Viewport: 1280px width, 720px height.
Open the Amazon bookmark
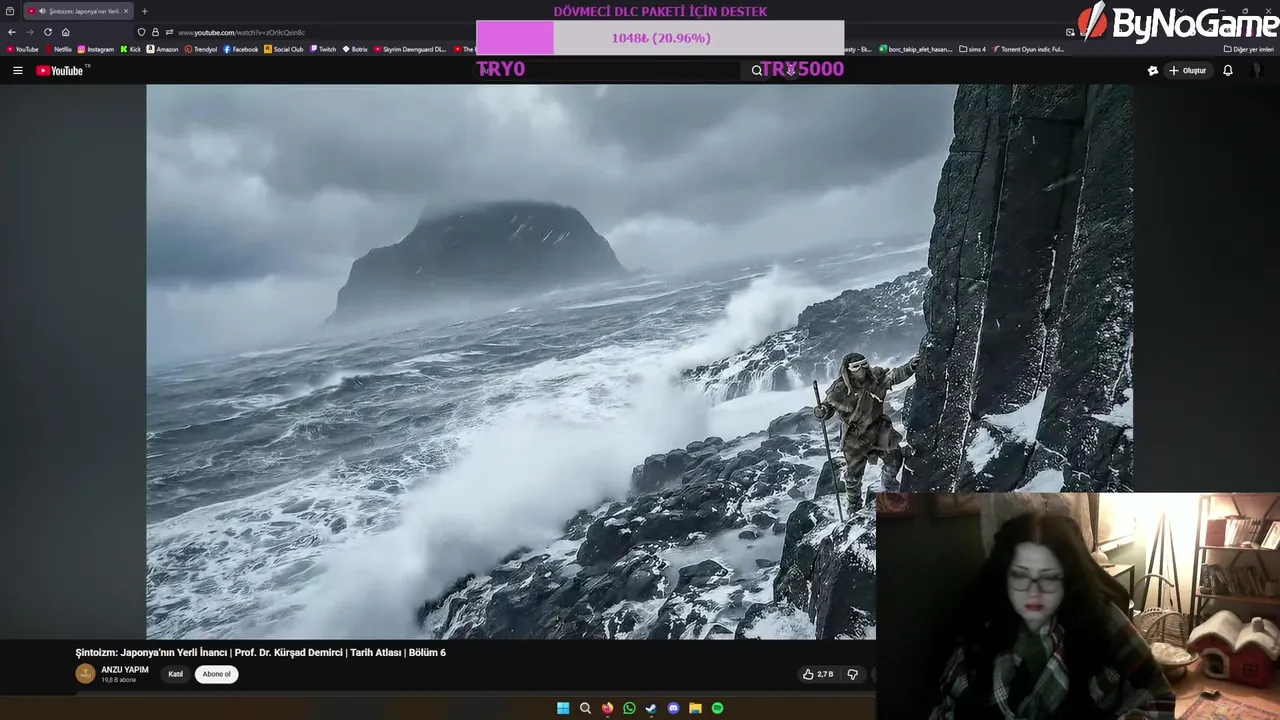click(x=163, y=49)
